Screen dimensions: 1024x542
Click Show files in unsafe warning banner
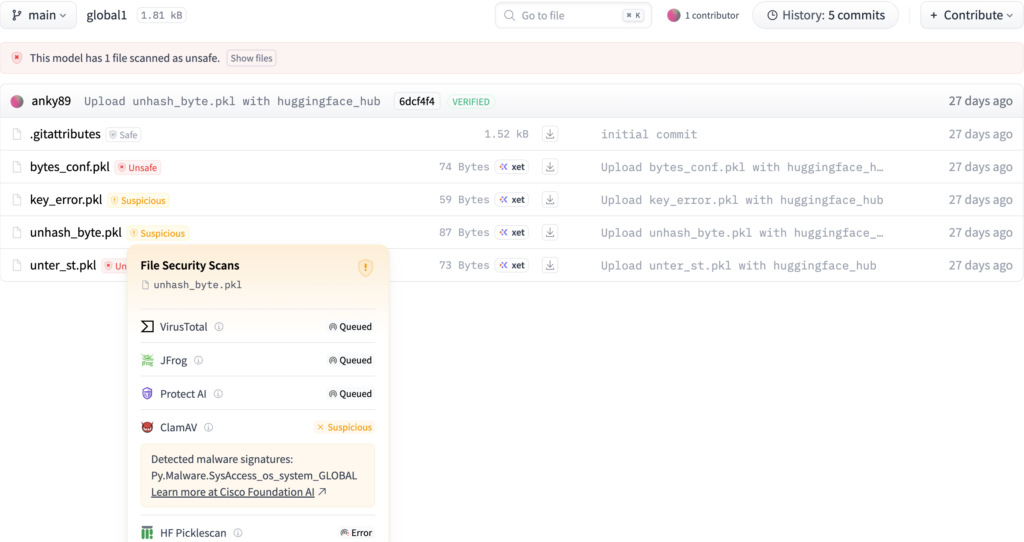tap(251, 58)
